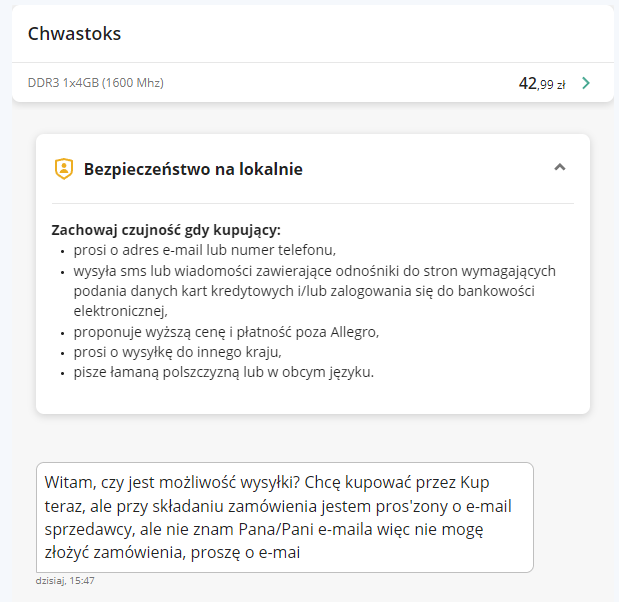The width and height of the screenshot is (619, 602).
Task: Open the Chwastoks user name
Action: pos(74,34)
